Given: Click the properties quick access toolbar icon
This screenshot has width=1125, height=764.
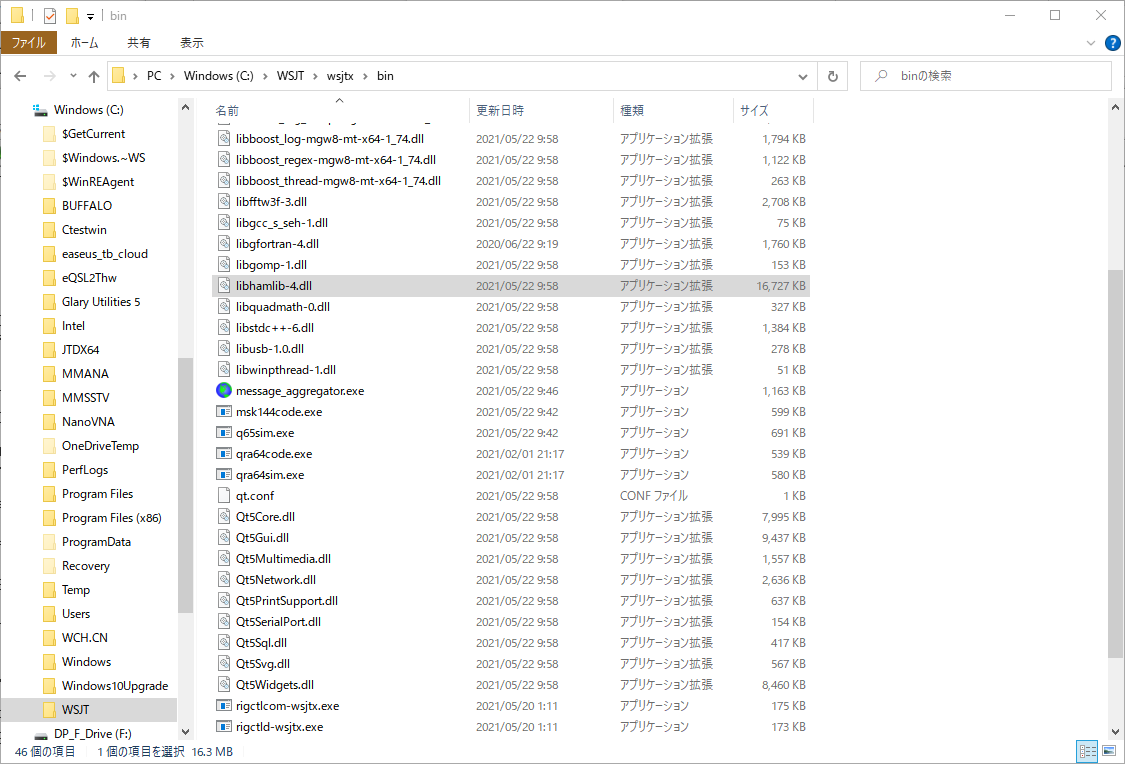Looking at the screenshot, I should tap(50, 15).
